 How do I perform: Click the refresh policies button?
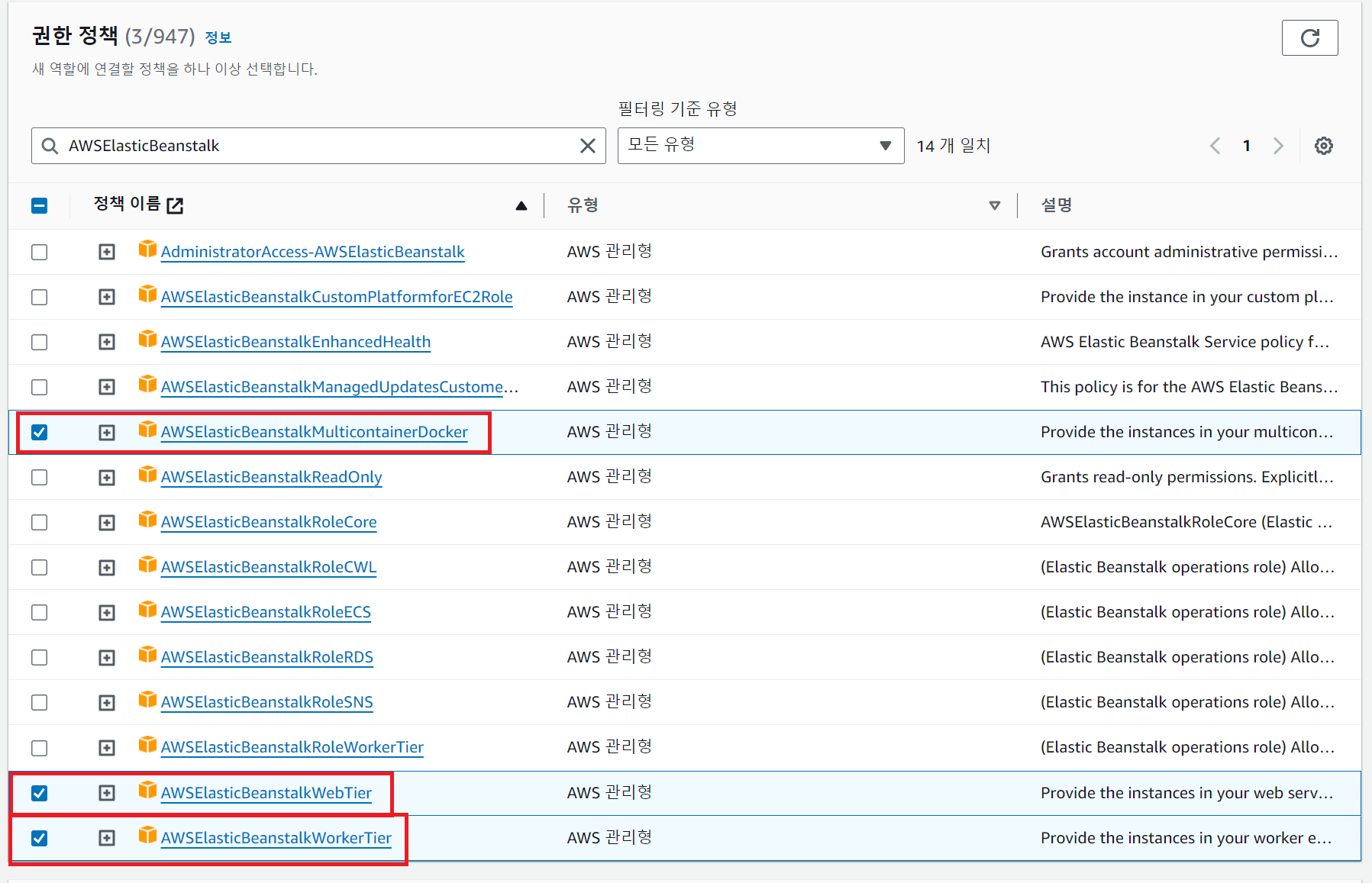point(1309,37)
